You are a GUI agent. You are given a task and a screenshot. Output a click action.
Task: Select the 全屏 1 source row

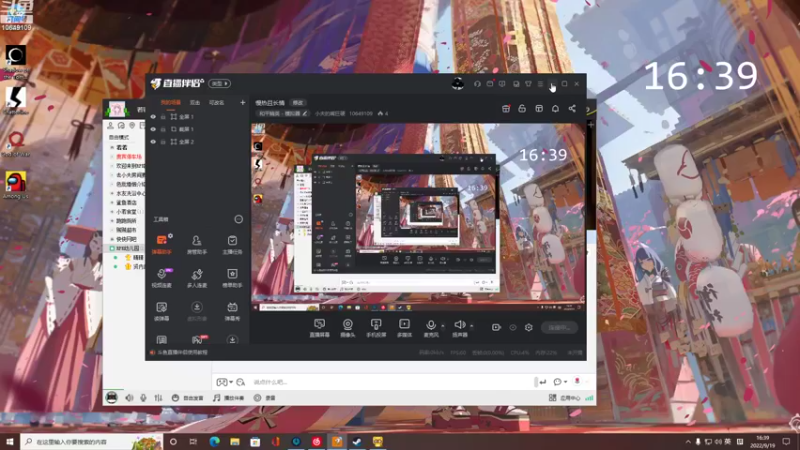tap(198, 117)
